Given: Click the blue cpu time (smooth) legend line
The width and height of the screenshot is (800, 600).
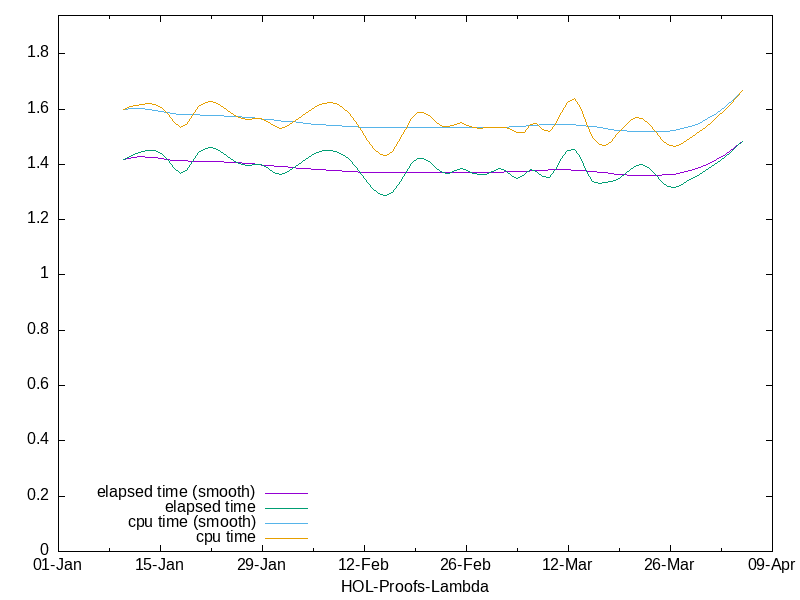Looking at the screenshot, I should [285, 523].
